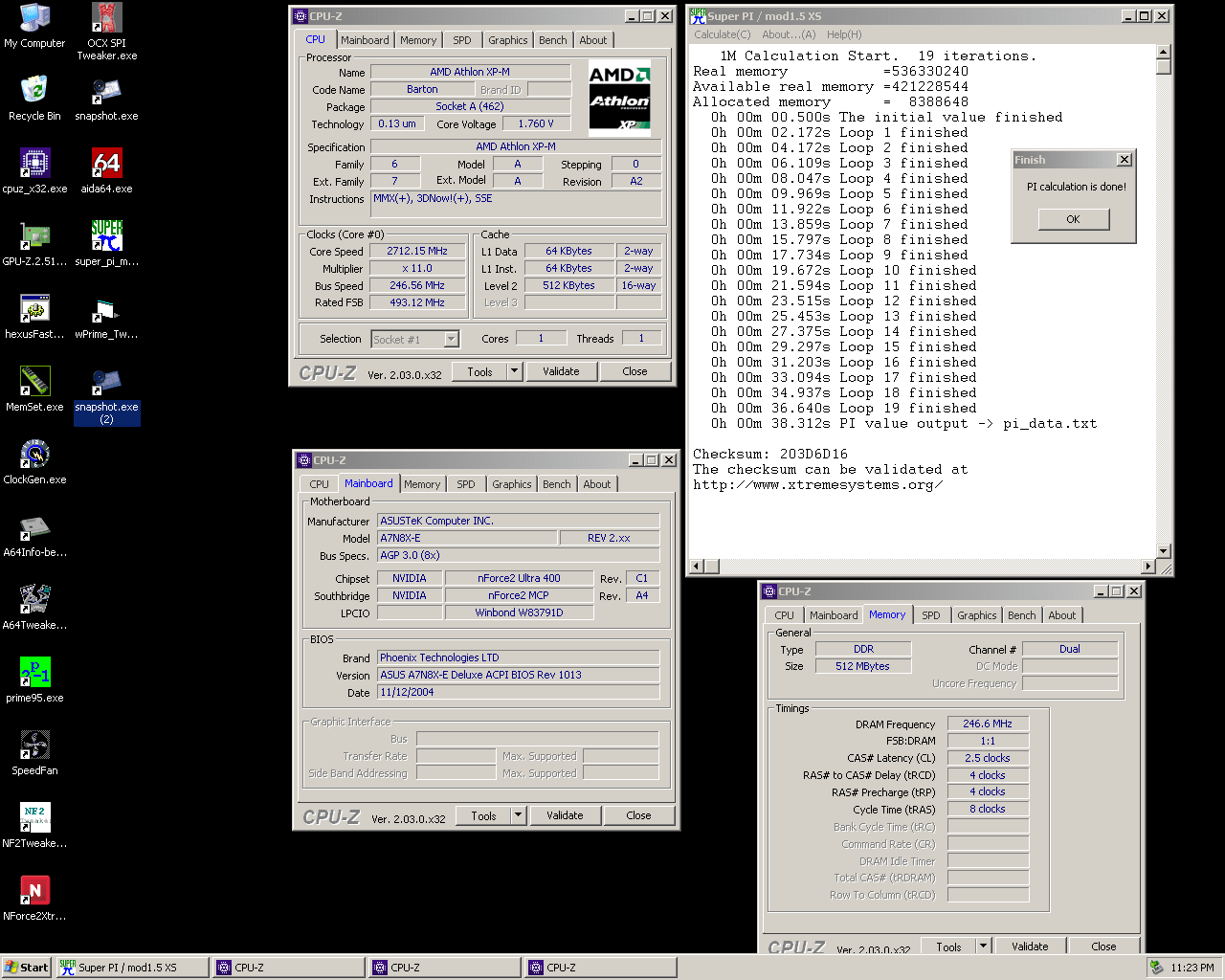The height and width of the screenshot is (980, 1225).
Task: Expand Tools dropdown arrow in Memory window
Action: coord(983,946)
